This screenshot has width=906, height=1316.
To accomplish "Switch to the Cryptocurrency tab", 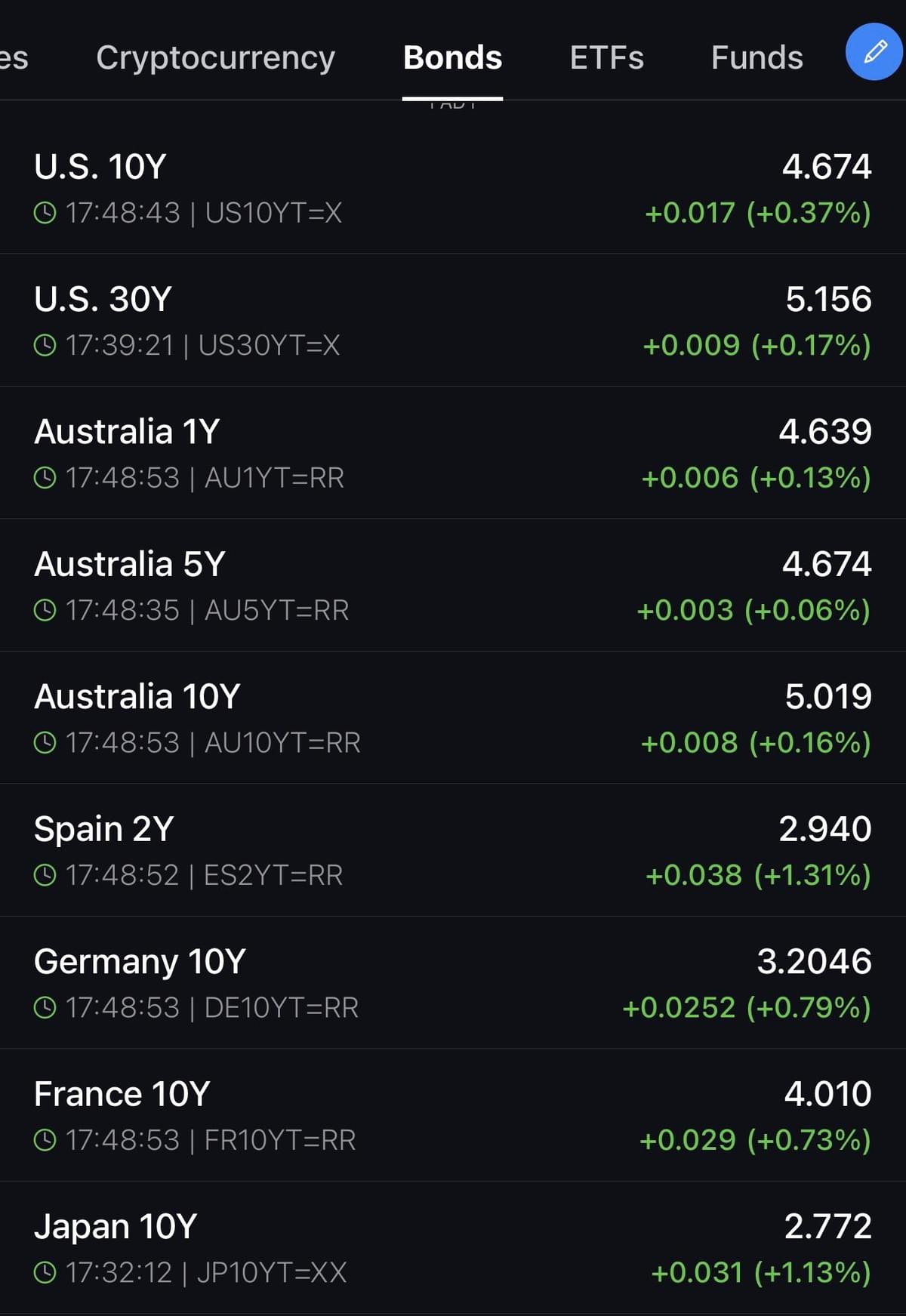I will point(215,57).
